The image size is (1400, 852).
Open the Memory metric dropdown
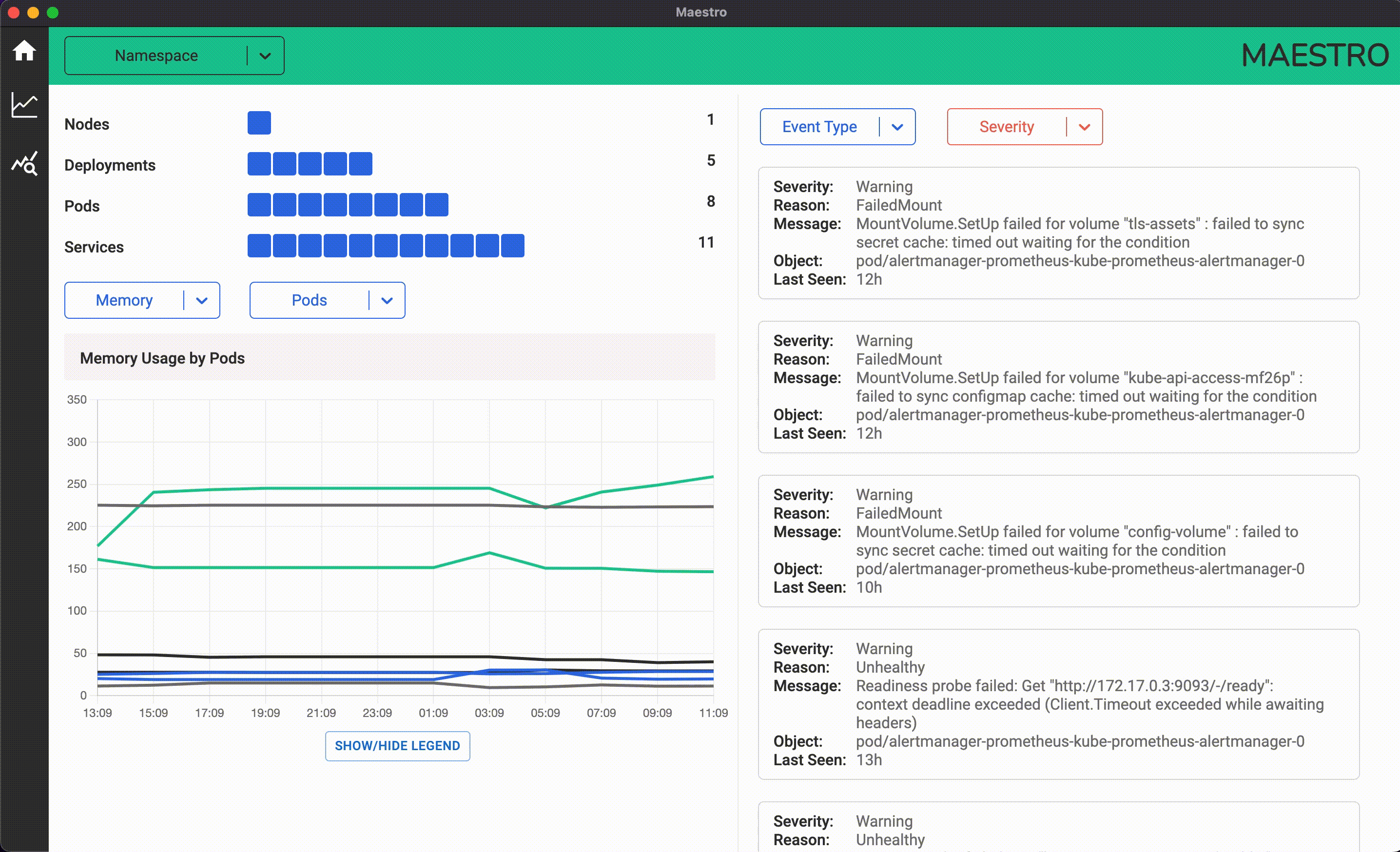tap(142, 300)
